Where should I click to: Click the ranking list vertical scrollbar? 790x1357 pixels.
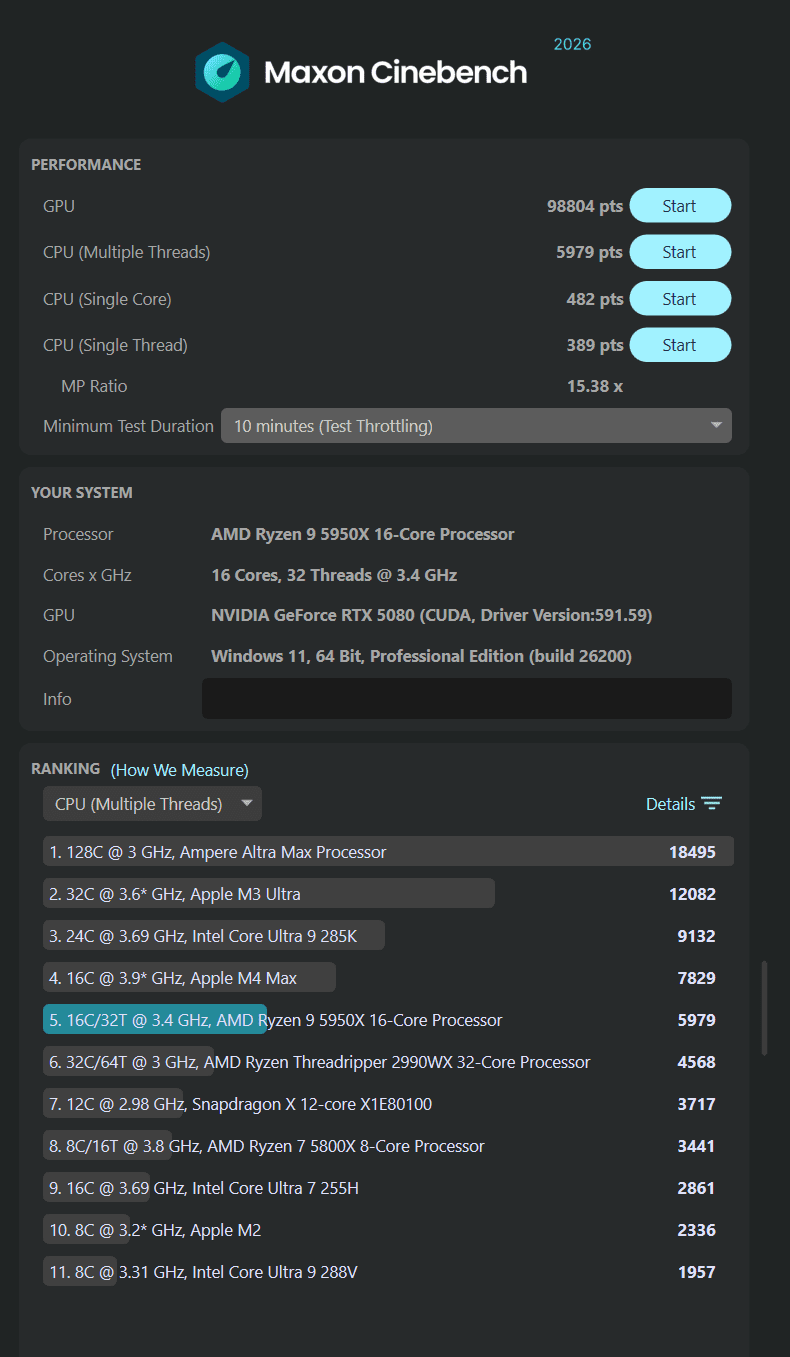pos(765,1008)
